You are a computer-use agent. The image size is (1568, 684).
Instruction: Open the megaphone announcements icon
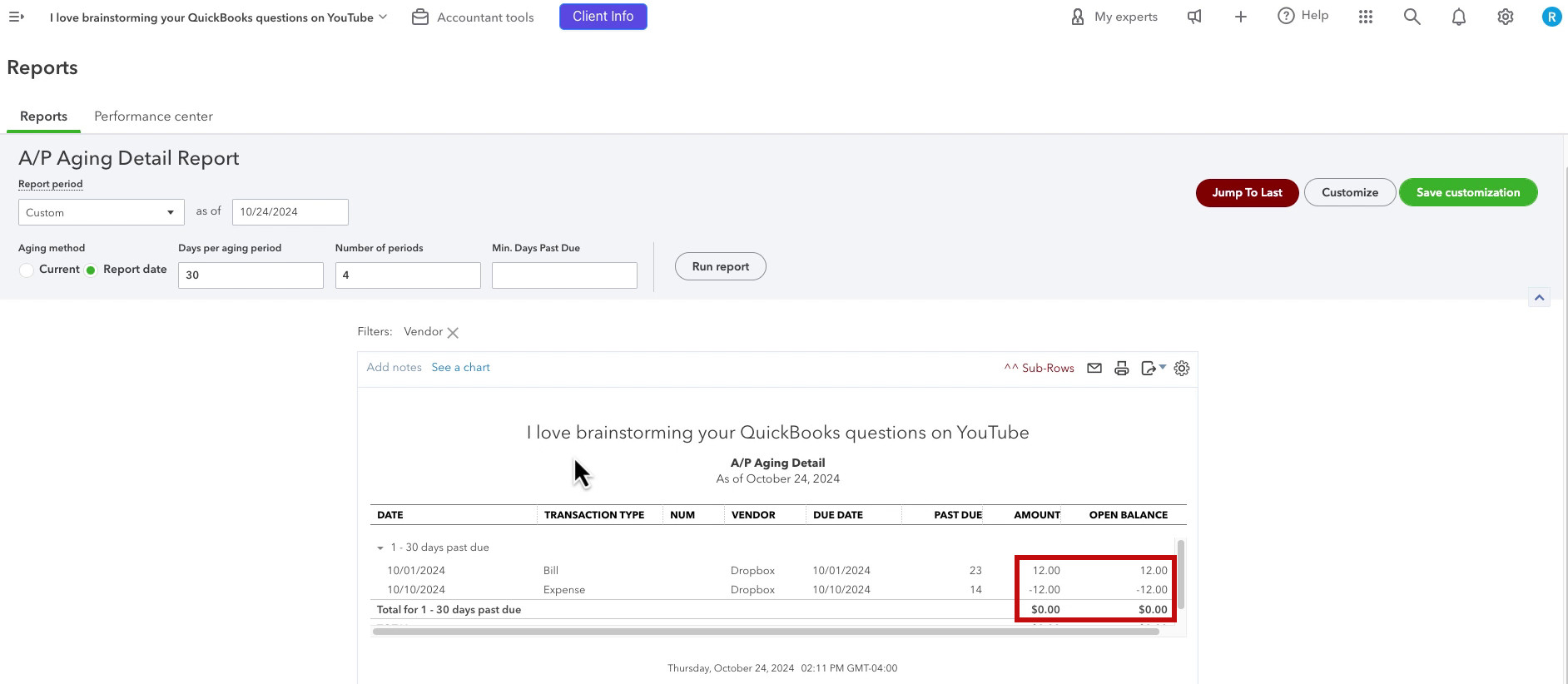[x=1194, y=17]
